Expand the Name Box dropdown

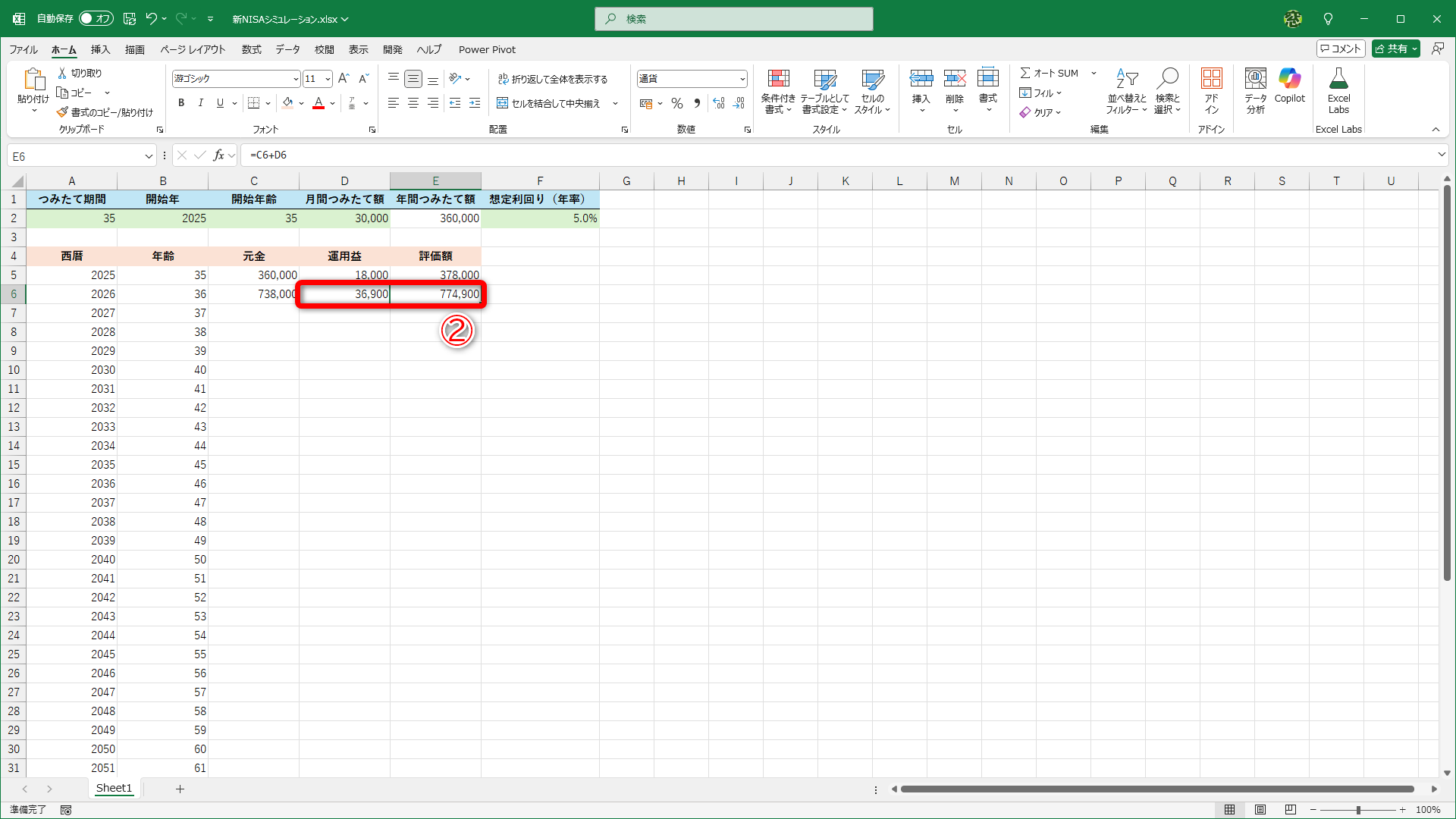[149, 156]
